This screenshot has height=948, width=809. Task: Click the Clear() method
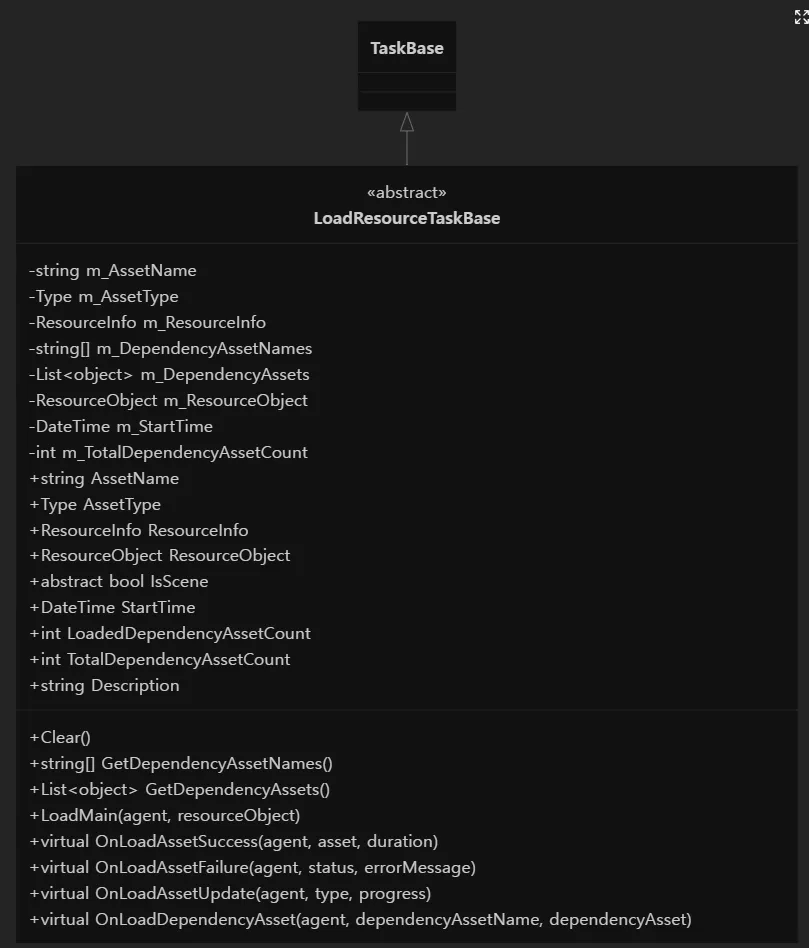pyautogui.click(x=60, y=737)
